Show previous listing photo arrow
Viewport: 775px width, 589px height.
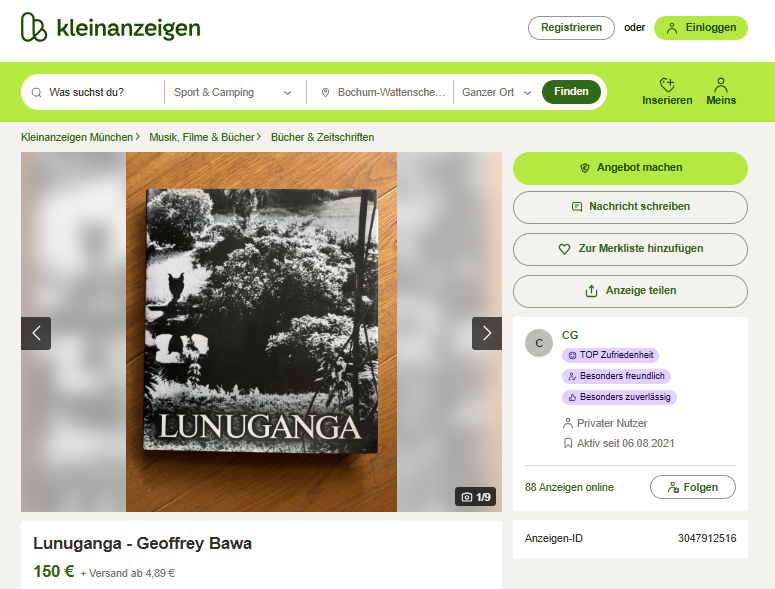36,334
